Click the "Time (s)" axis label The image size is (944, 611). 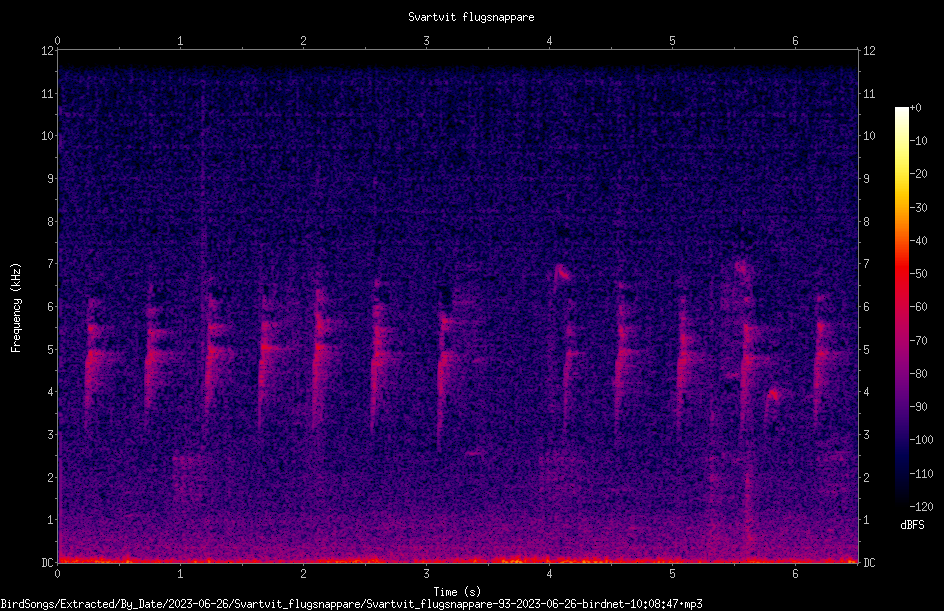(457, 591)
